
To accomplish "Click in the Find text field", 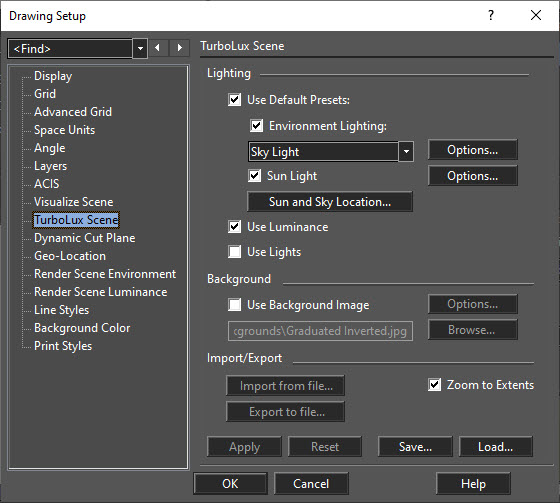I will click(x=70, y=48).
